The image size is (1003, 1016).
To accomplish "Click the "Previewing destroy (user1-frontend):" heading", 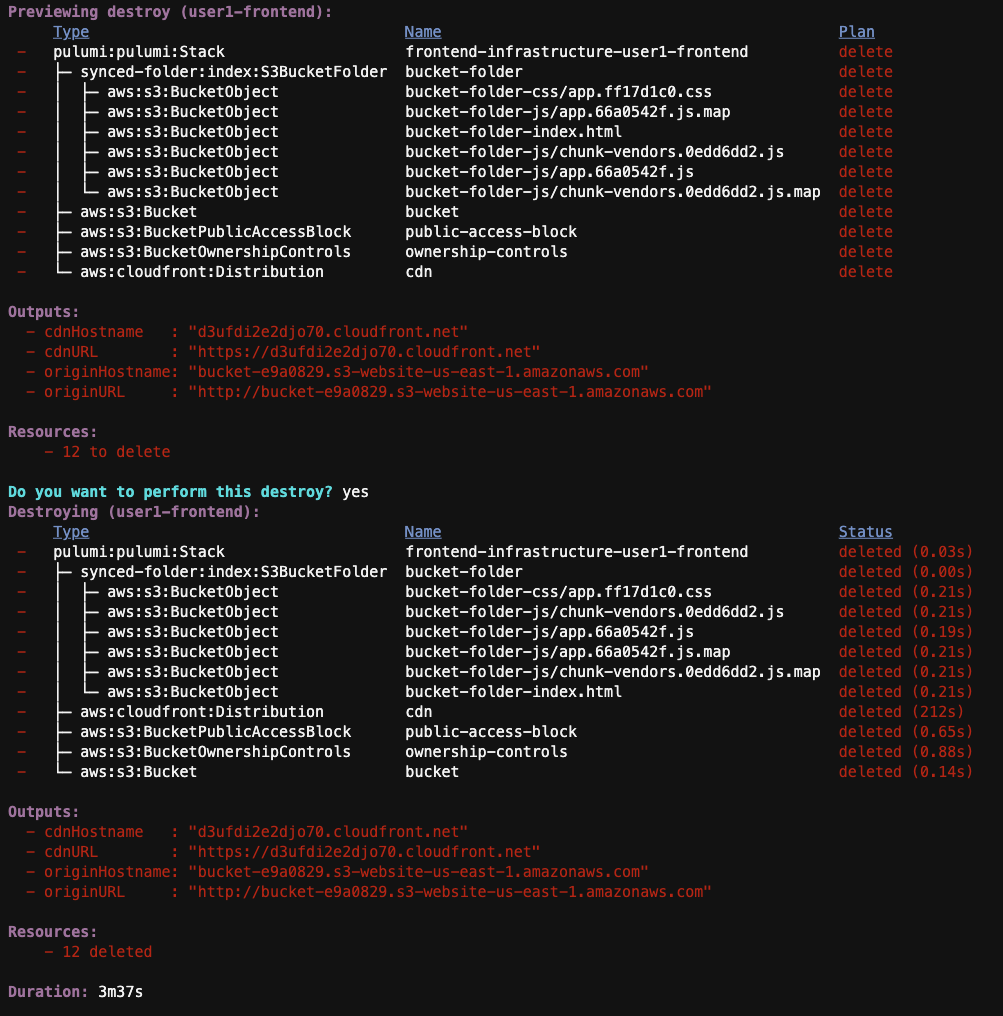I will [170, 12].
